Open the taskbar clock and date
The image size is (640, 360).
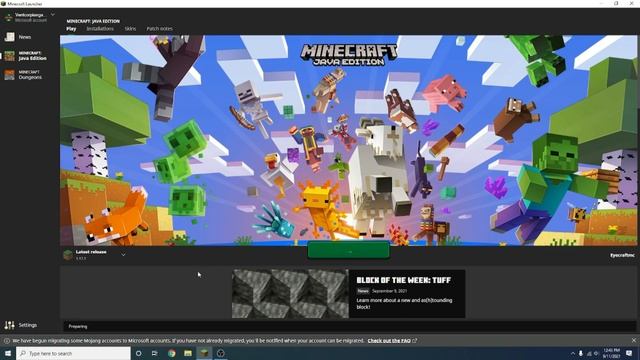point(611,353)
